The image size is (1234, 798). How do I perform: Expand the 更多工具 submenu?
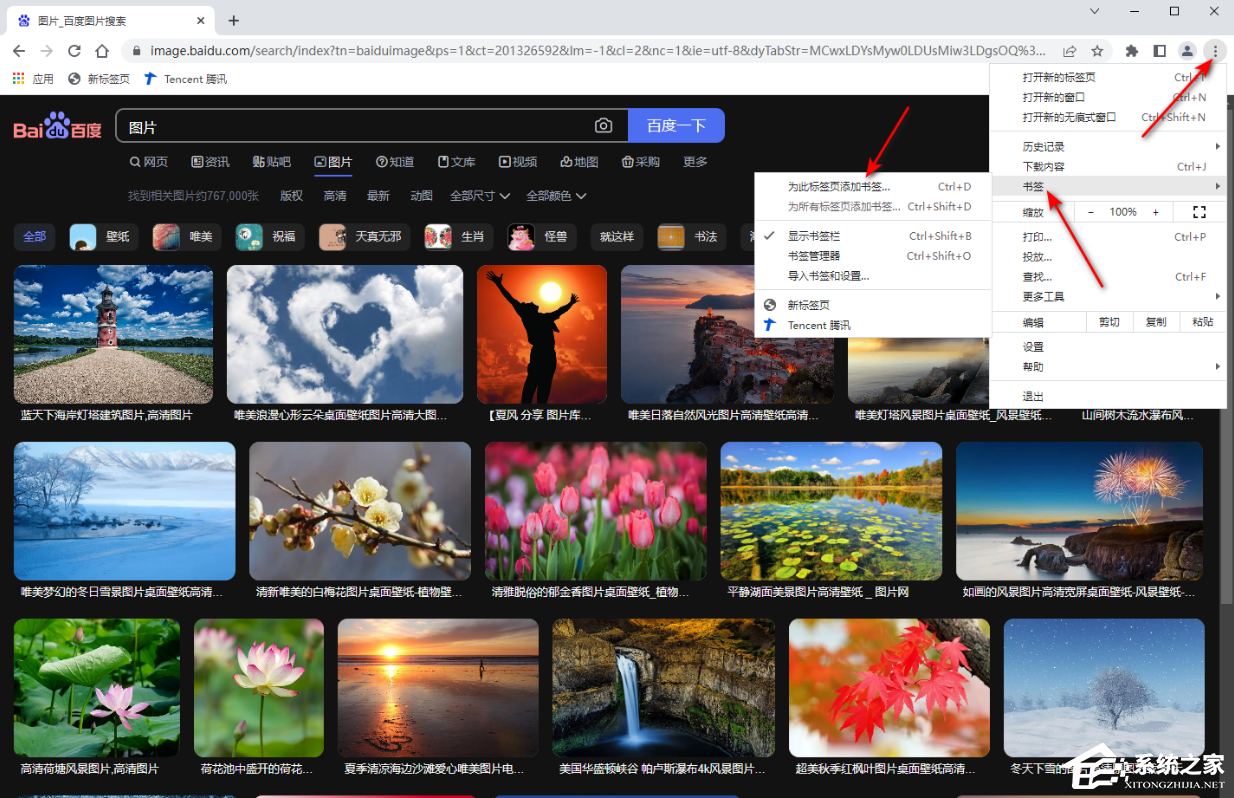click(x=1108, y=297)
